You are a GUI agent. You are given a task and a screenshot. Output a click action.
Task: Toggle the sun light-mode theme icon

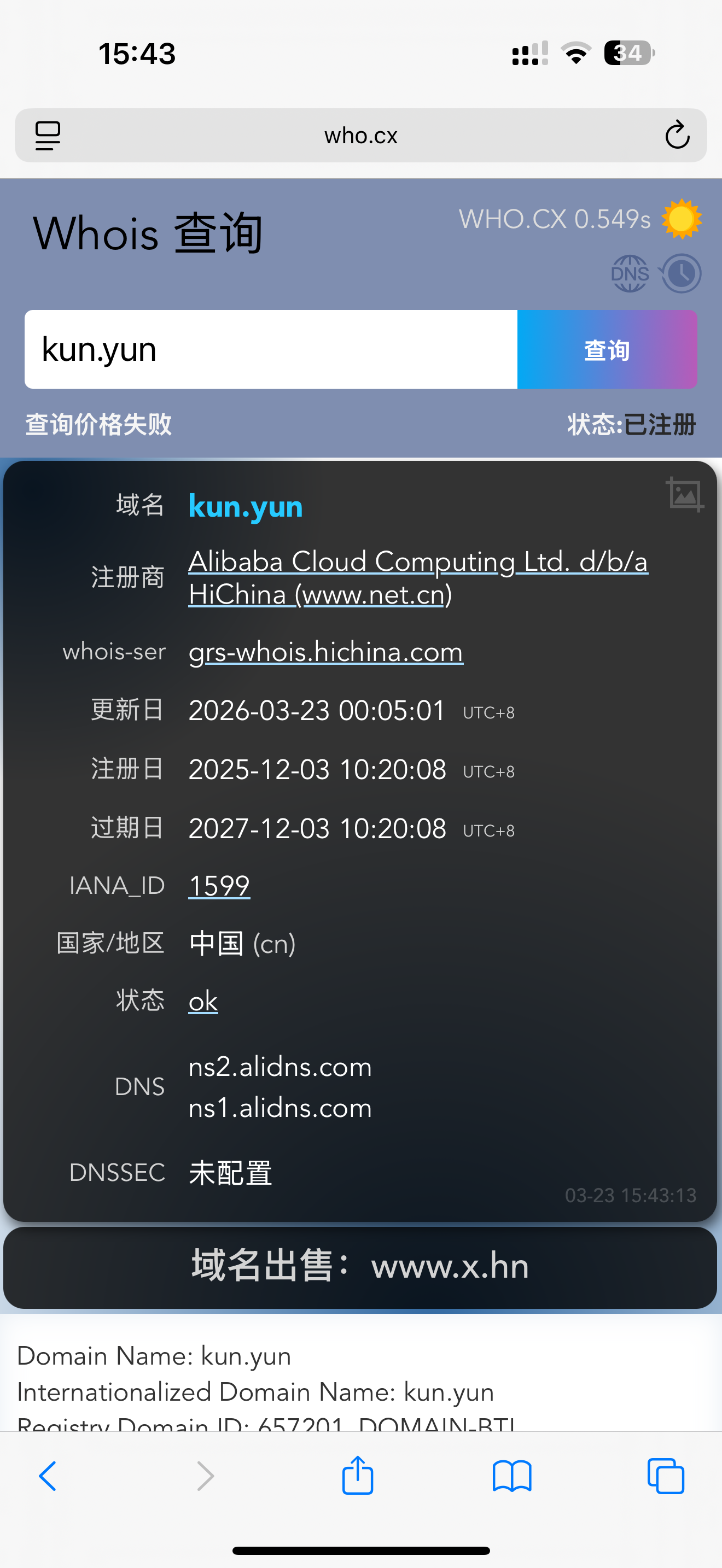[x=682, y=219]
